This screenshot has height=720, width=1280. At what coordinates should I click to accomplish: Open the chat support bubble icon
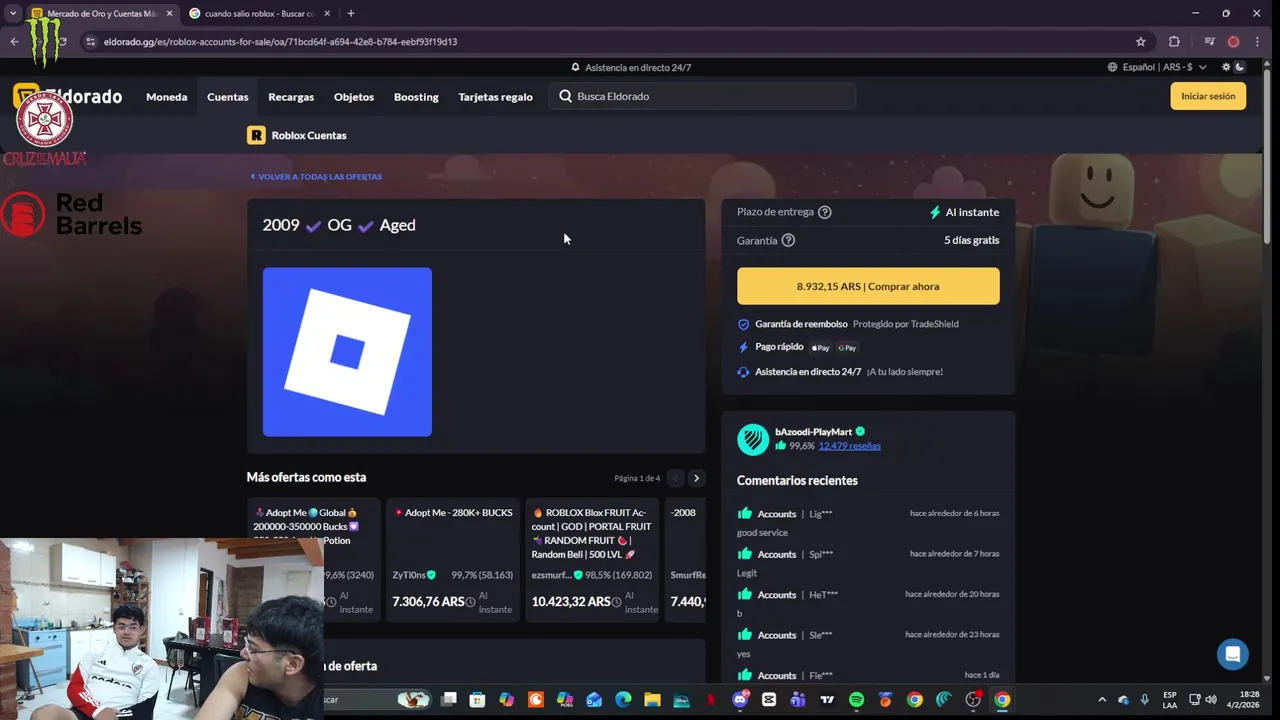(1233, 655)
